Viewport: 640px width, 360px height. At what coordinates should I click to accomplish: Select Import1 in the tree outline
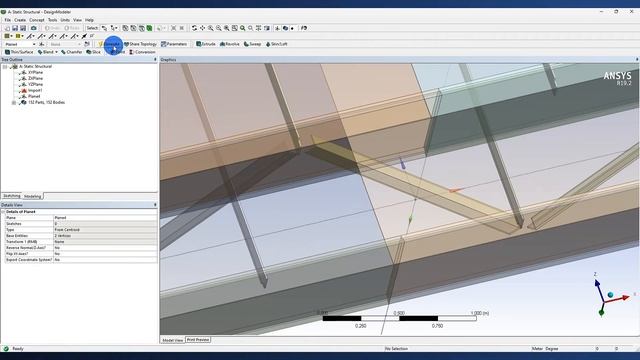coord(35,91)
